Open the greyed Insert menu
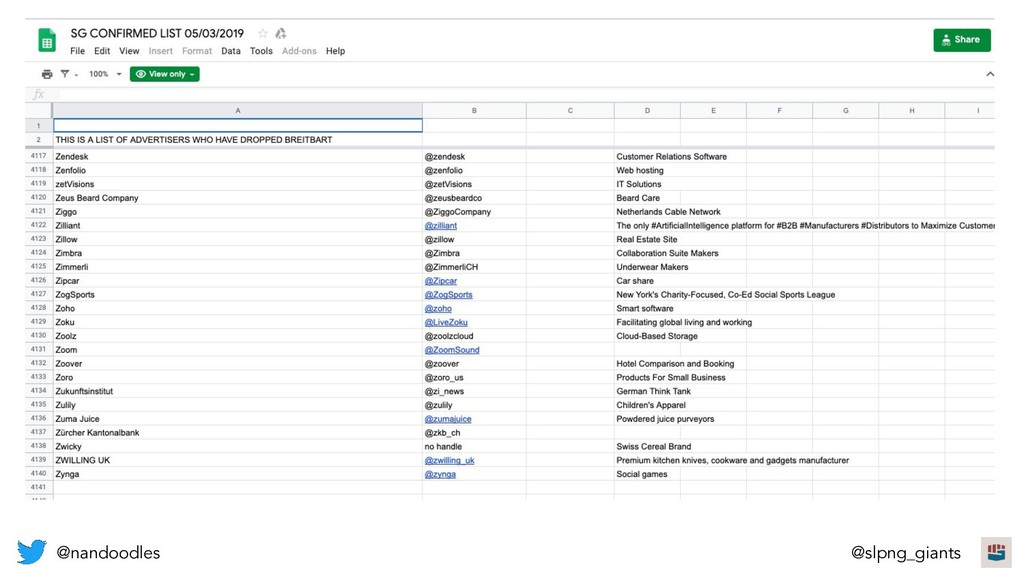This screenshot has width=1024, height=576. (x=161, y=51)
